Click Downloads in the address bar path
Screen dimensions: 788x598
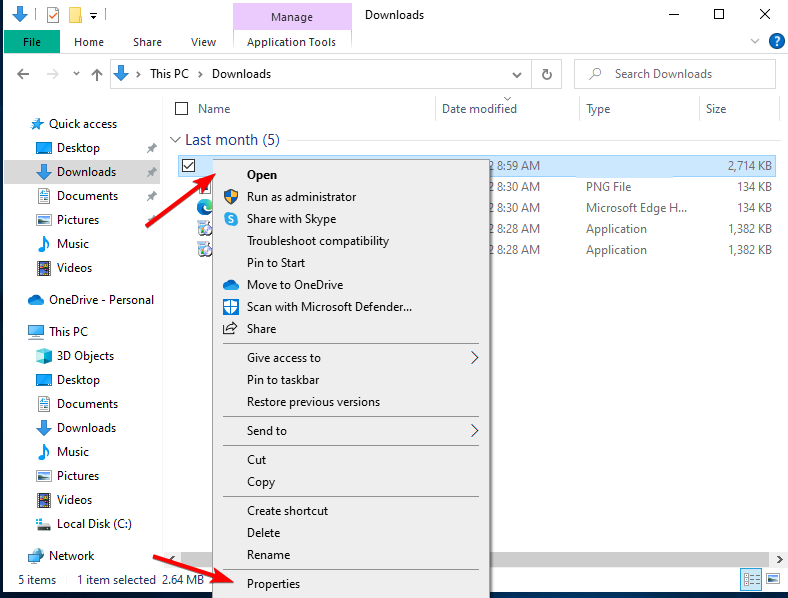coord(241,74)
